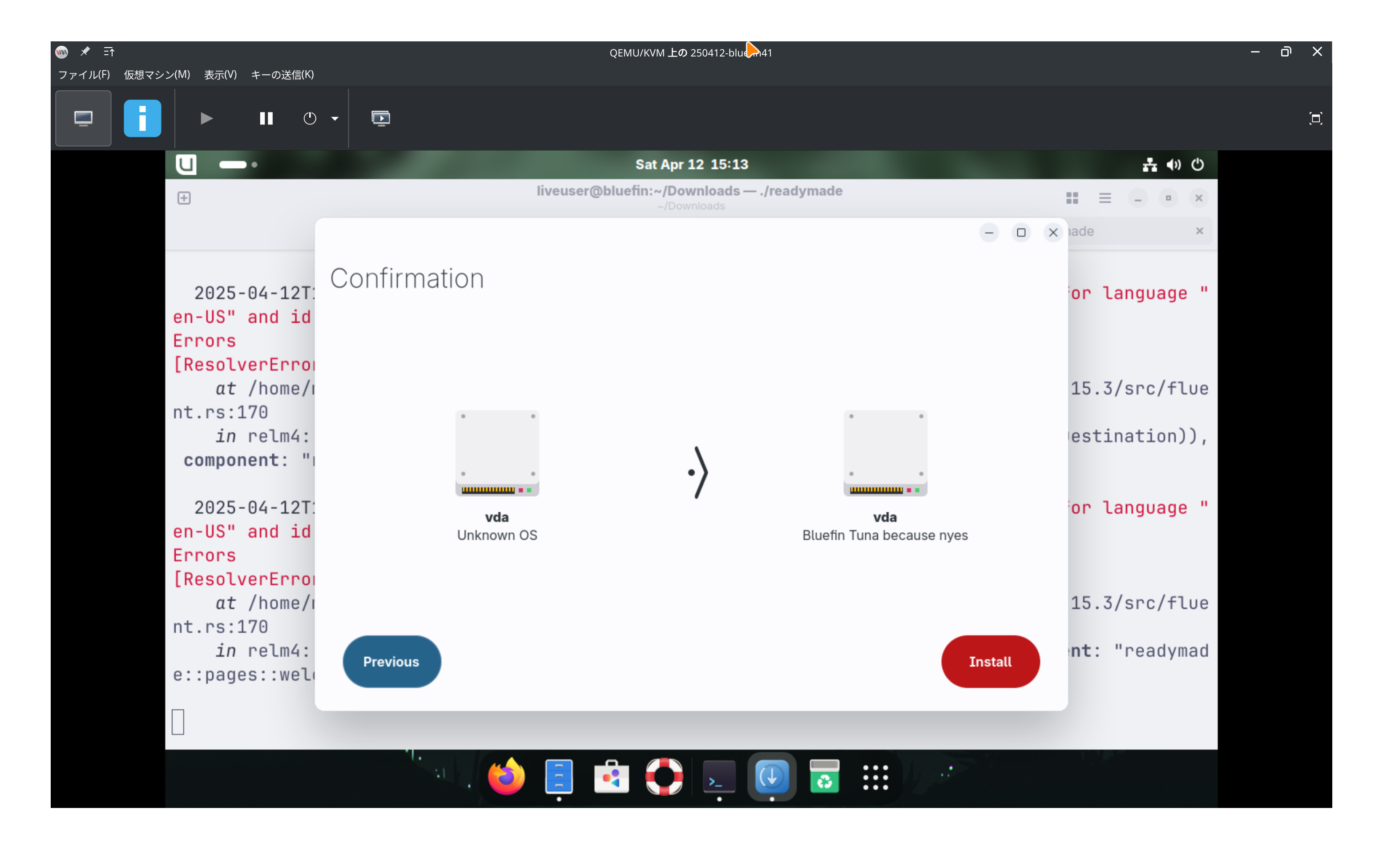Click the red Install button
Viewport: 1383px width, 868px height.
[x=990, y=661]
